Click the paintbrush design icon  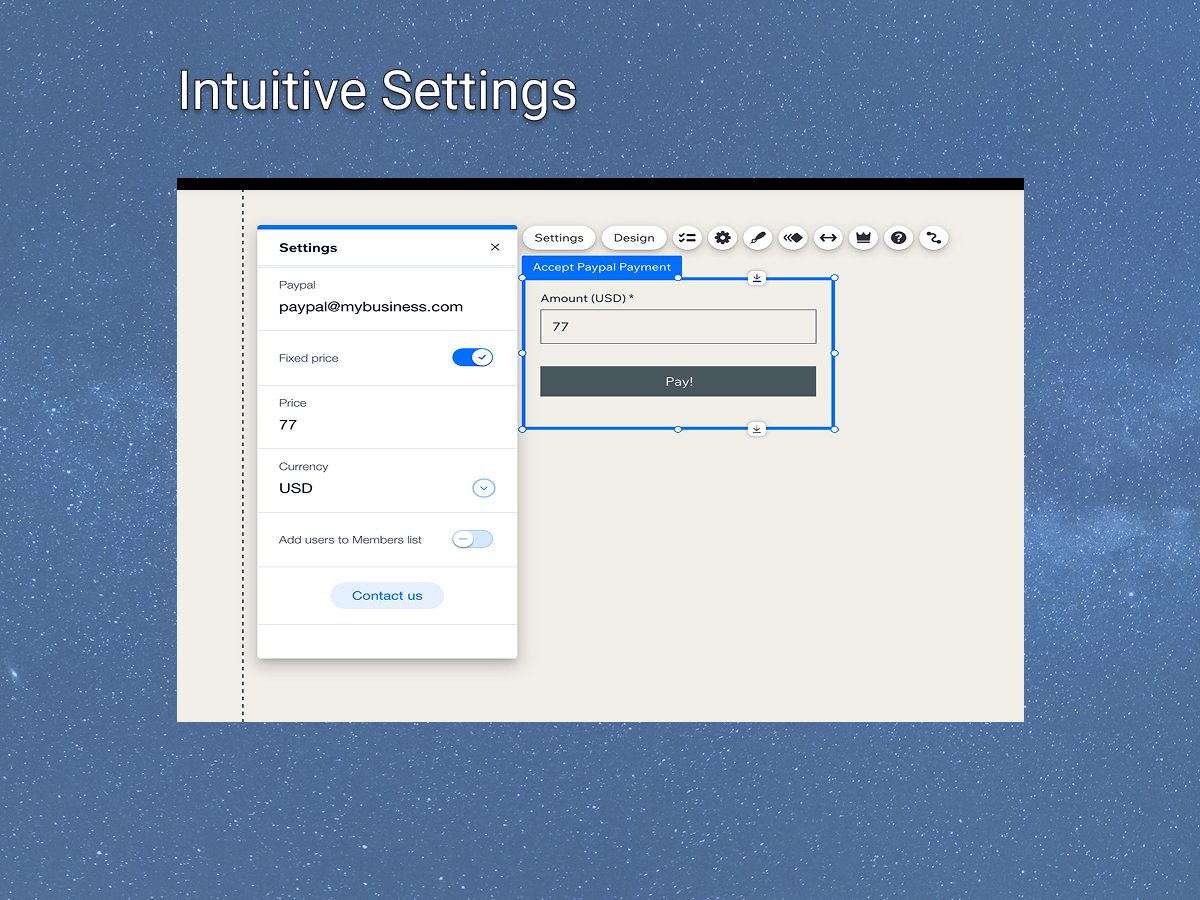[758, 238]
